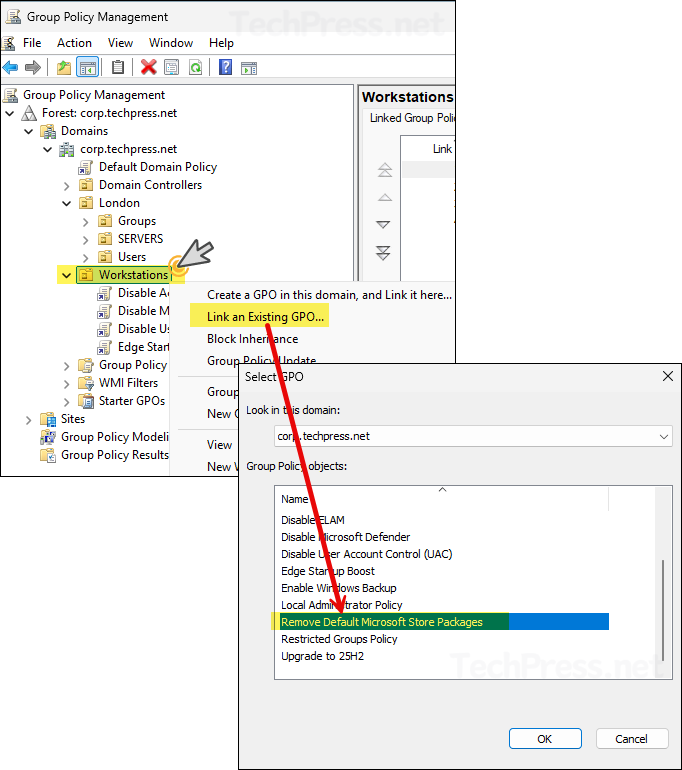
Task: Click the Move link to bottom arrow
Action: (383, 252)
